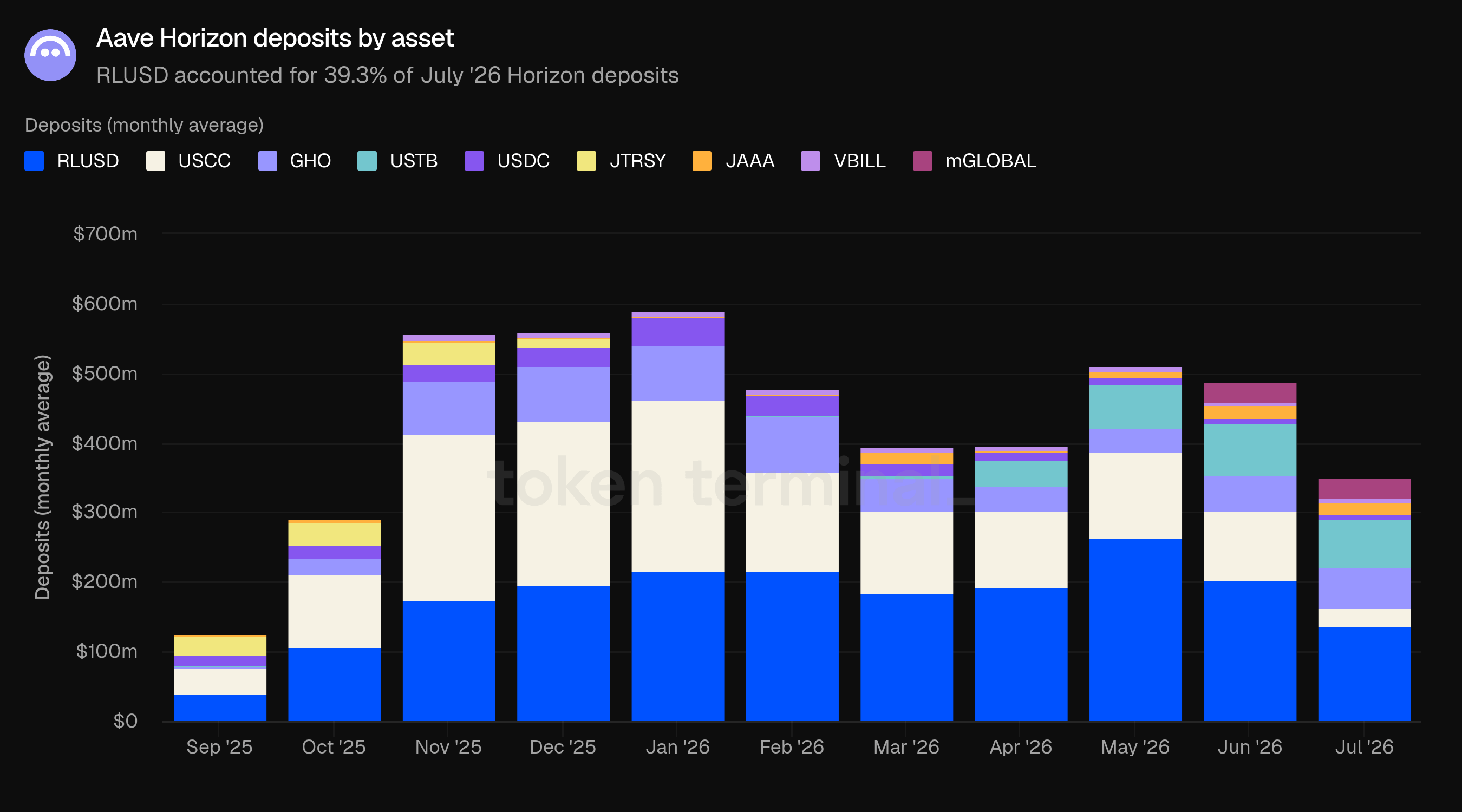Screen dimensions: 1462x812
Task: Toggle the USCC legend label
Action: 204,161
